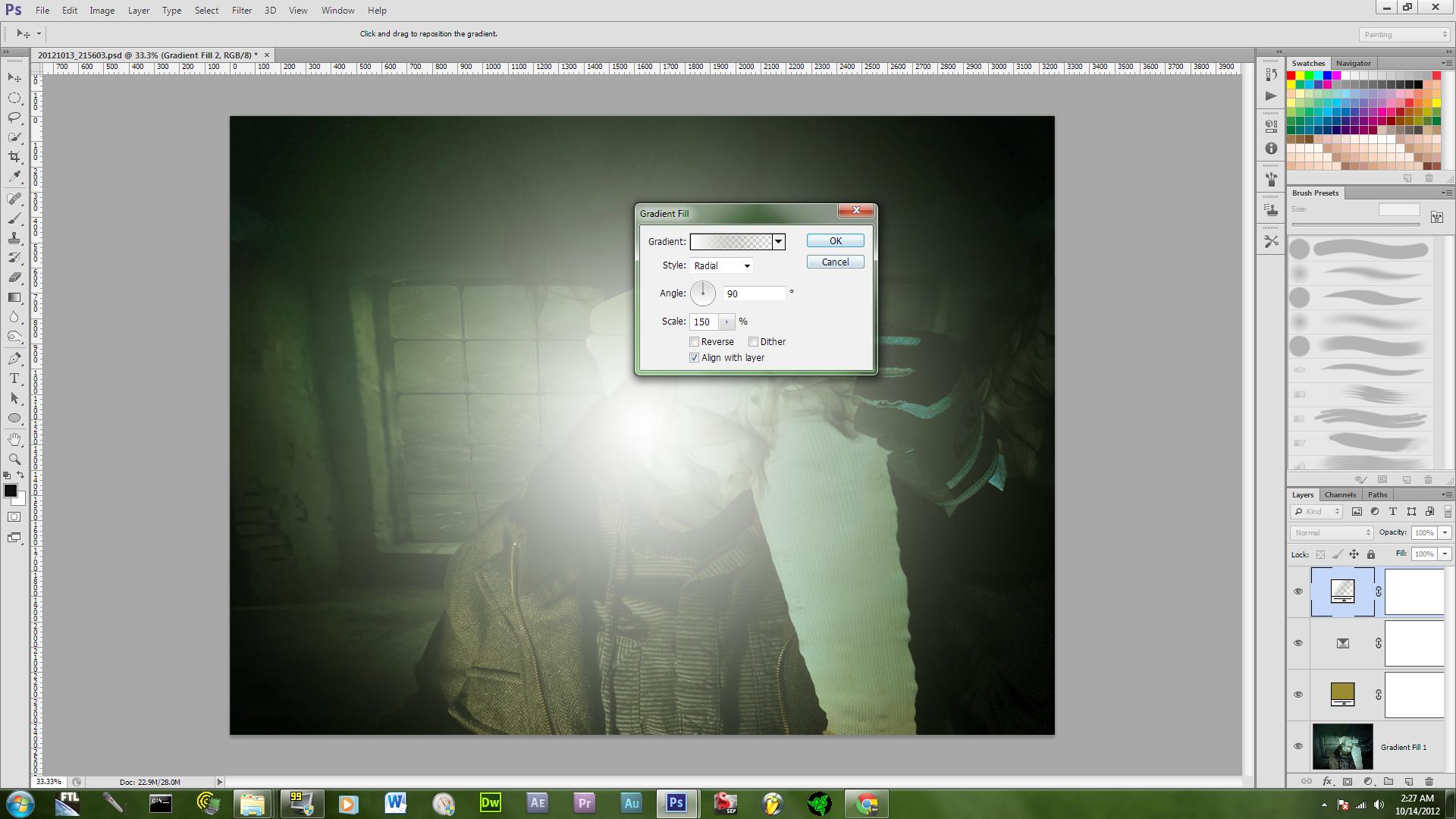Screen dimensions: 1456x819
Task: Click the layer style fx icon
Action: (x=1327, y=781)
